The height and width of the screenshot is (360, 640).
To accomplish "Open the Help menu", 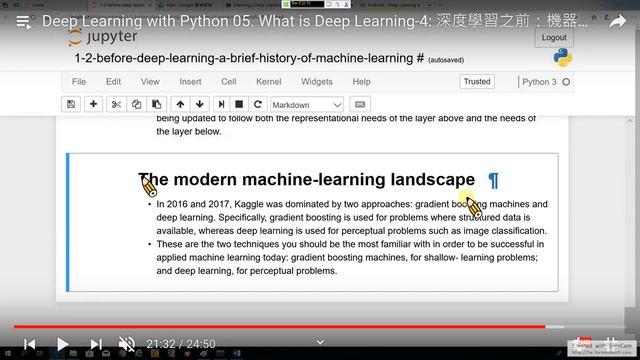I will (x=361, y=82).
